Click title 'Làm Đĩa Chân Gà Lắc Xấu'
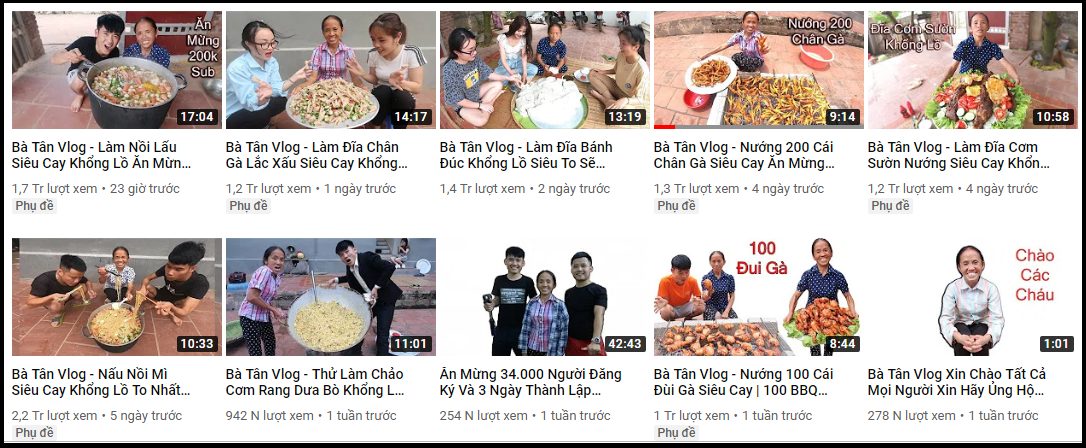This screenshot has width=1086, height=448. [317, 156]
